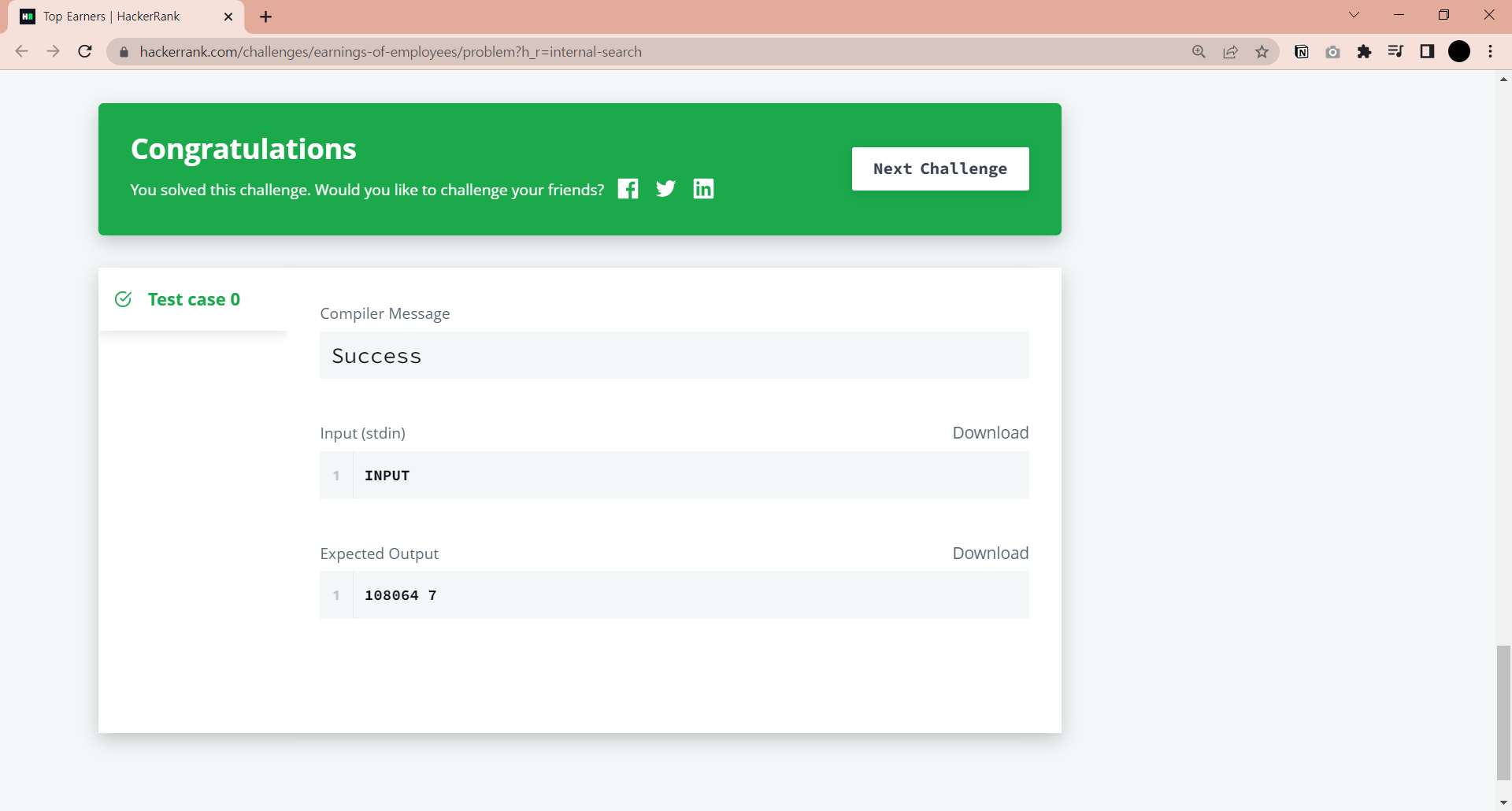Download the Input (stdin) file
The height and width of the screenshot is (811, 1512).
coord(990,433)
